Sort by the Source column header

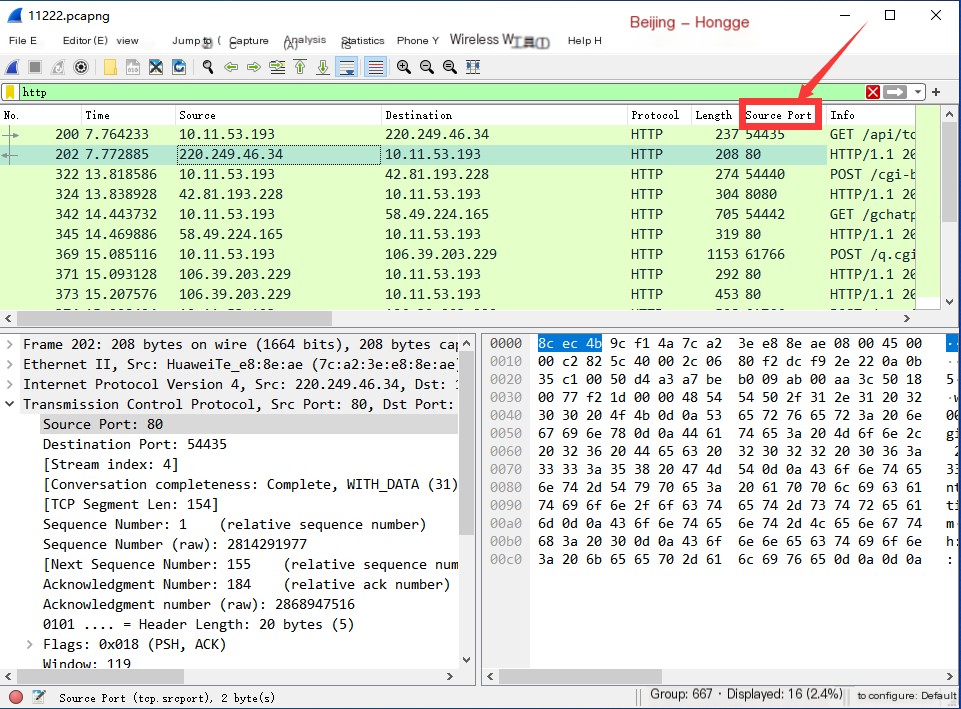[x=278, y=115]
